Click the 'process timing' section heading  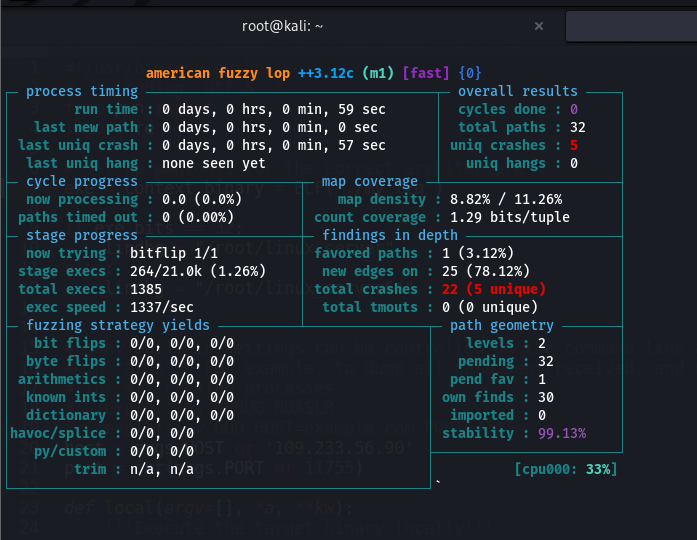point(82,91)
